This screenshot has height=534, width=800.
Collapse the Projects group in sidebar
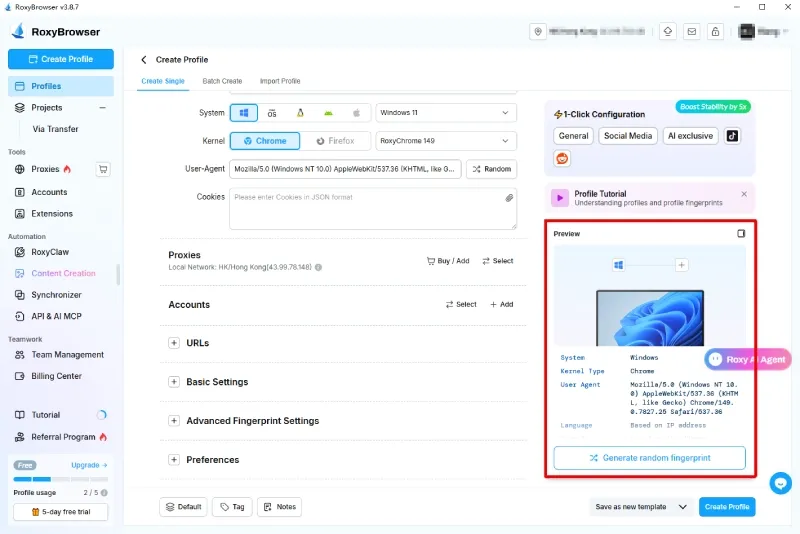[103, 108]
